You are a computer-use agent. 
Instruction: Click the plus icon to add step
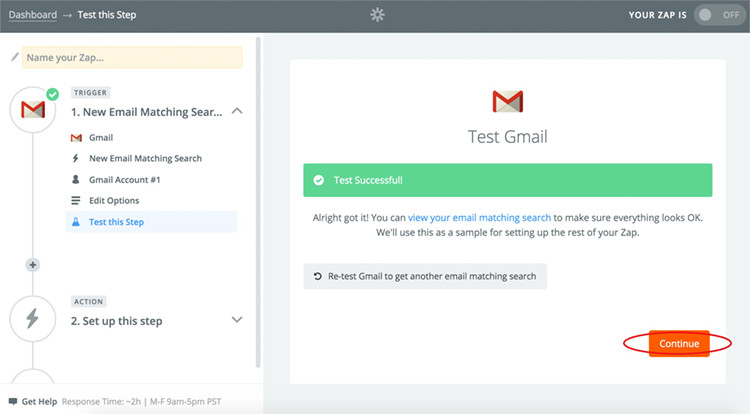pyautogui.click(x=33, y=265)
